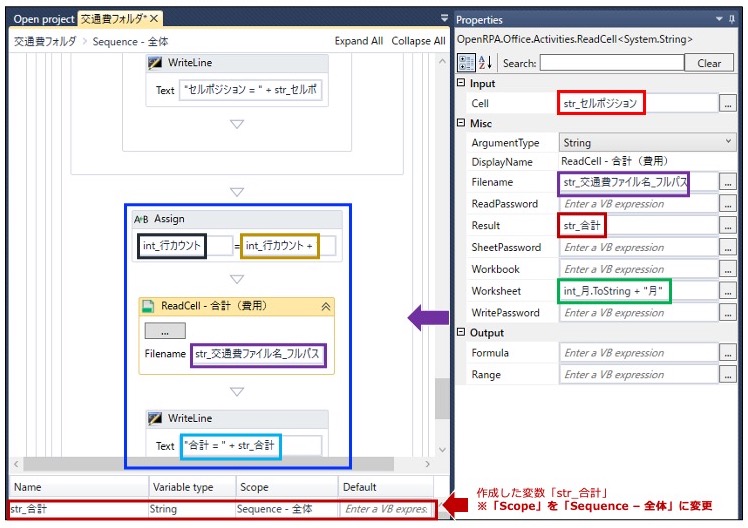The height and width of the screenshot is (528, 748).
Task: Open expression editor for Filename property
Action: [x=727, y=182]
